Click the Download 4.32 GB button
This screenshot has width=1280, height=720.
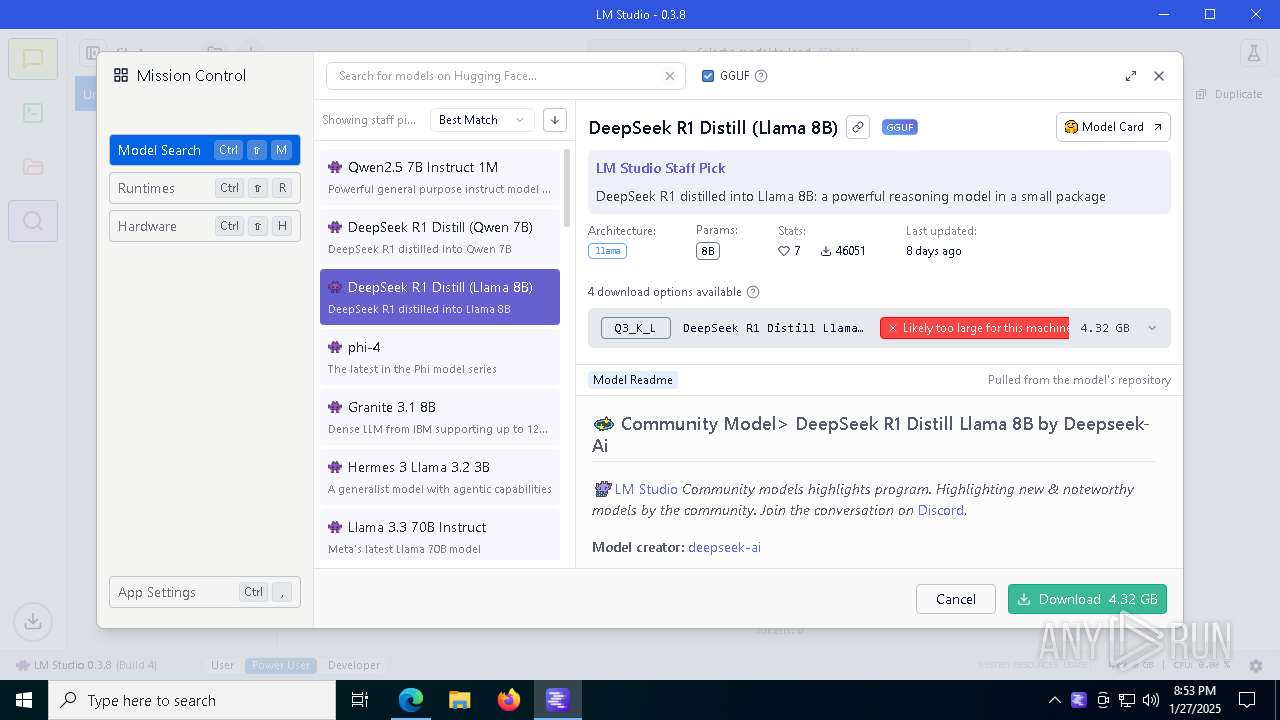point(1087,599)
